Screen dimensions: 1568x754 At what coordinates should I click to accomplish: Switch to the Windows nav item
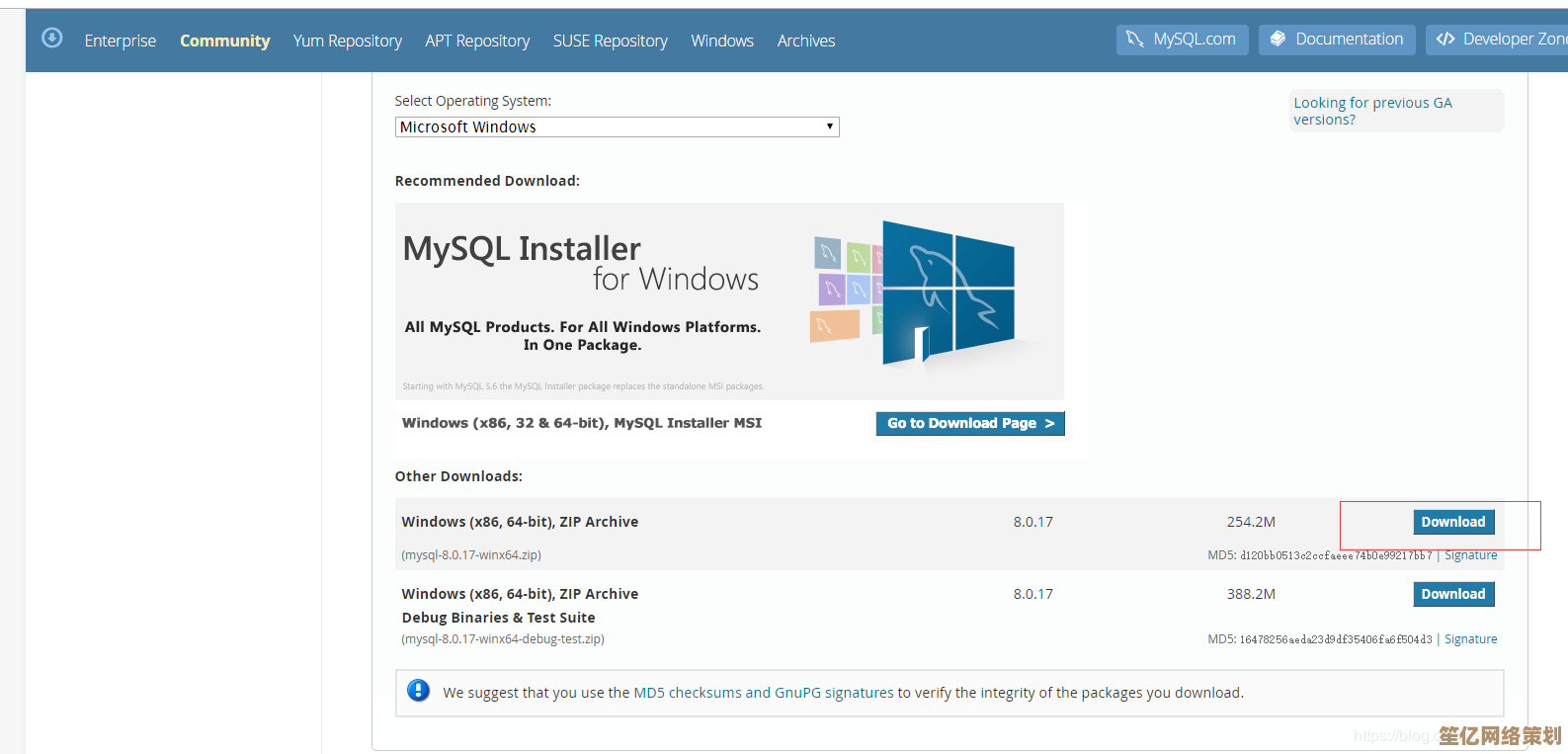(722, 41)
